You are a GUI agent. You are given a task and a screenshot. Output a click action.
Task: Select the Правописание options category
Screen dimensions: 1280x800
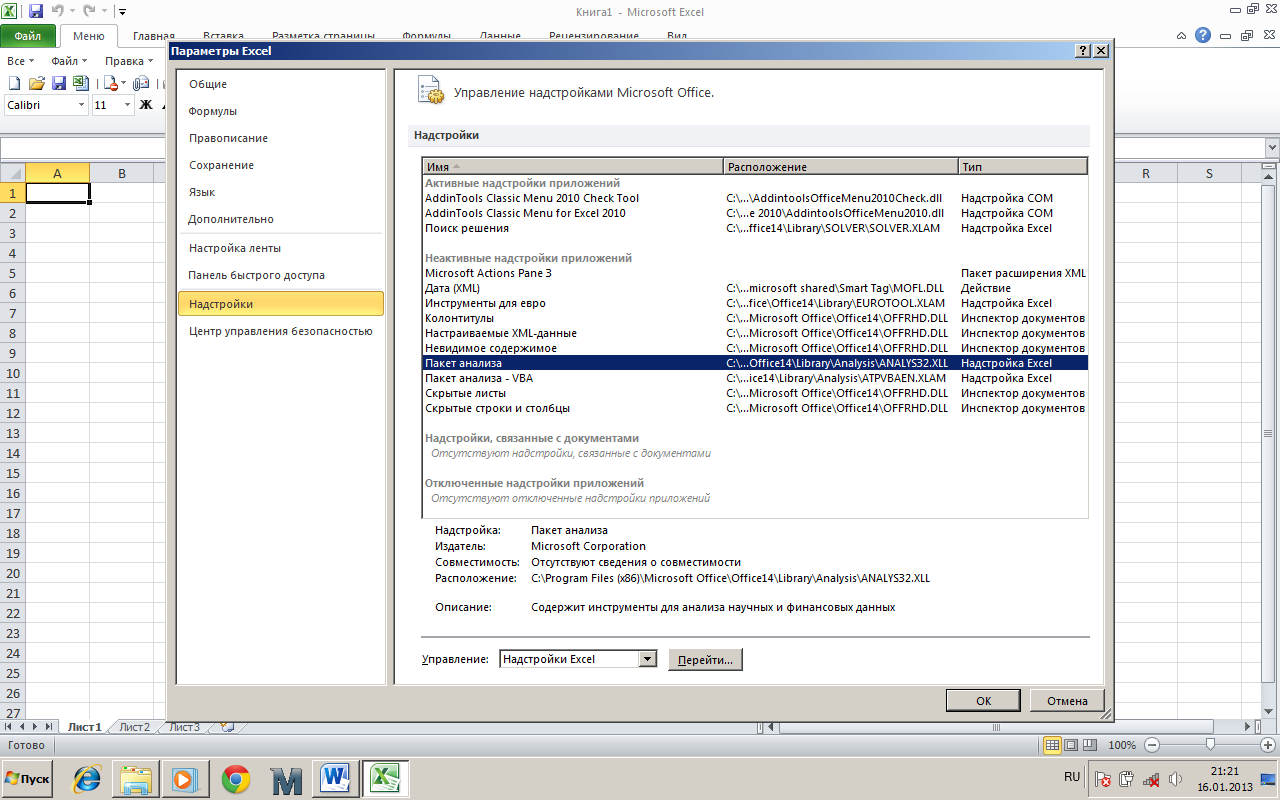tap(280, 138)
